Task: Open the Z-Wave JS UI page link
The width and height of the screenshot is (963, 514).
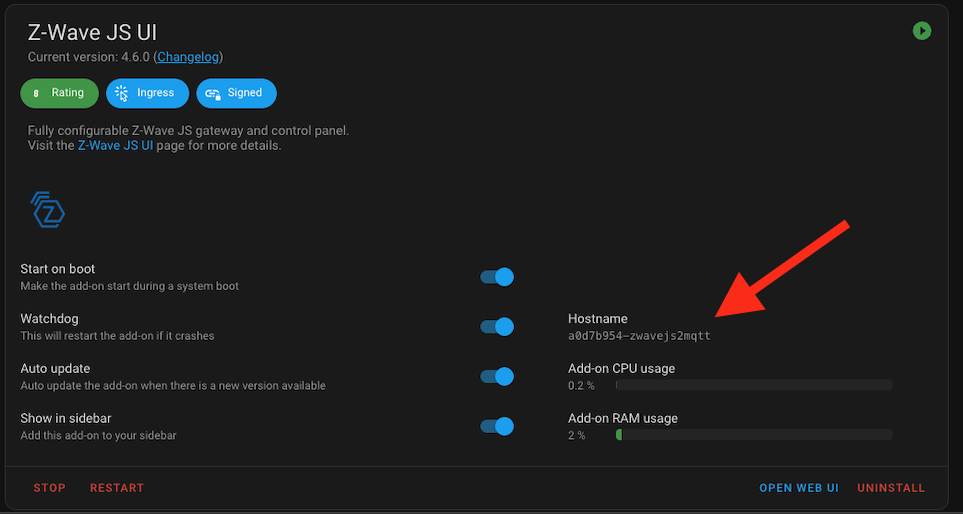Action: 115,145
